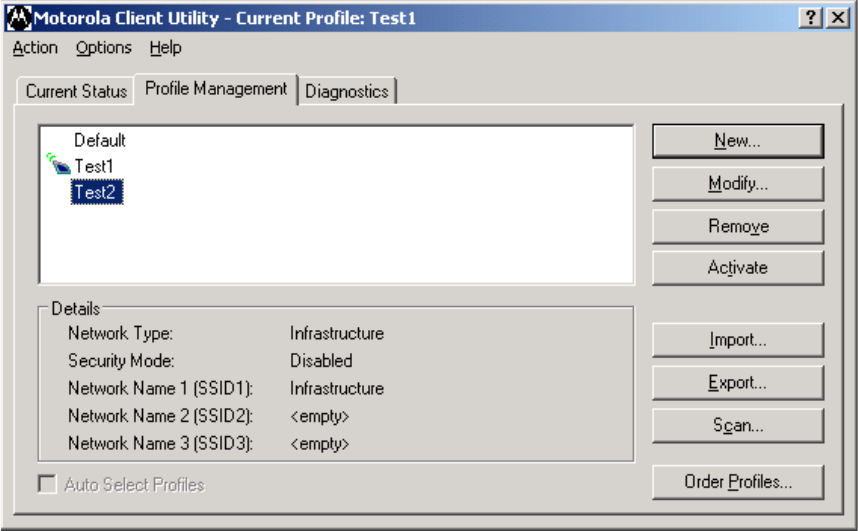Click the <empty> value for SSID2
Viewport: 858px width, 531px height.
[320, 417]
